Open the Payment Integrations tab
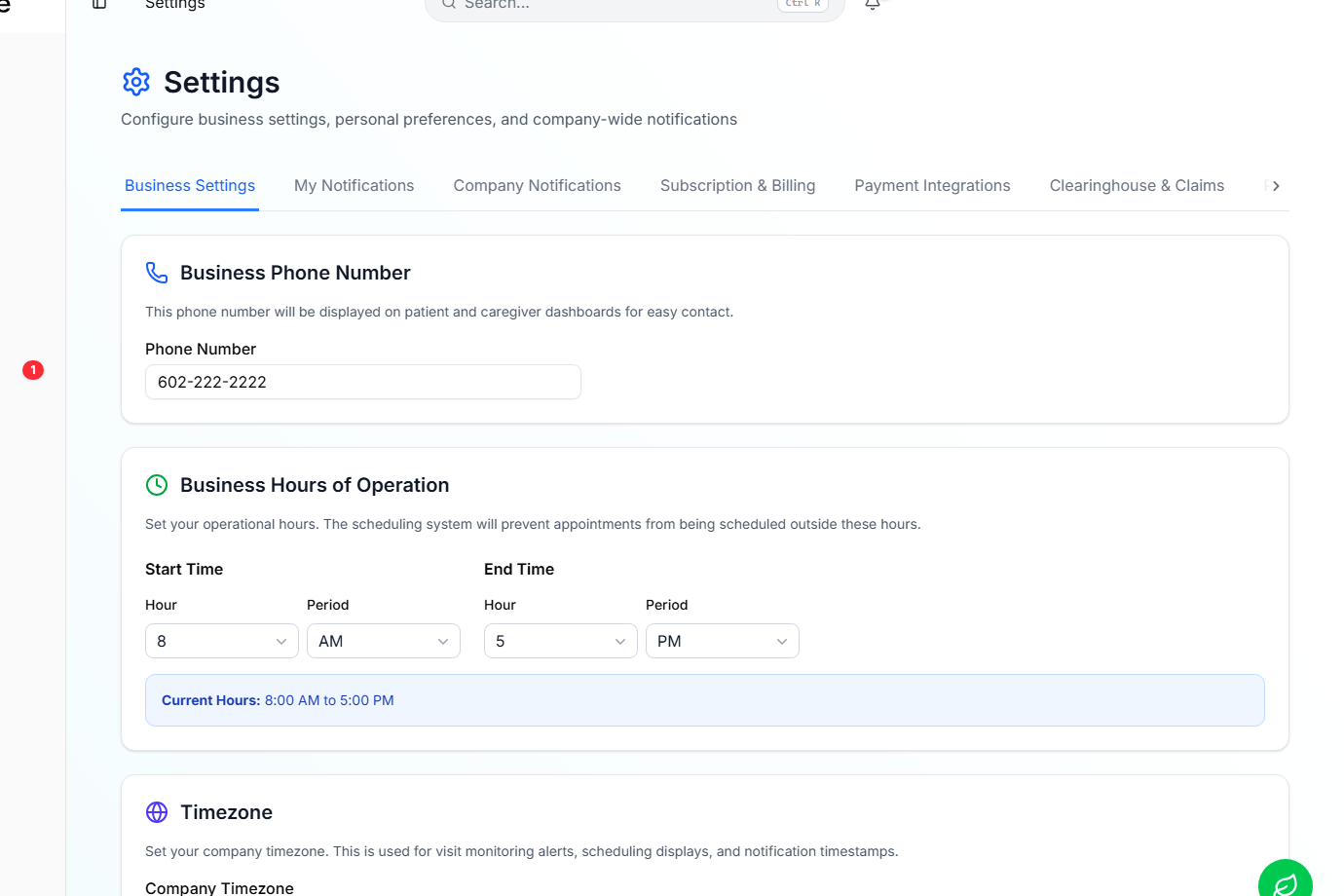 (933, 185)
